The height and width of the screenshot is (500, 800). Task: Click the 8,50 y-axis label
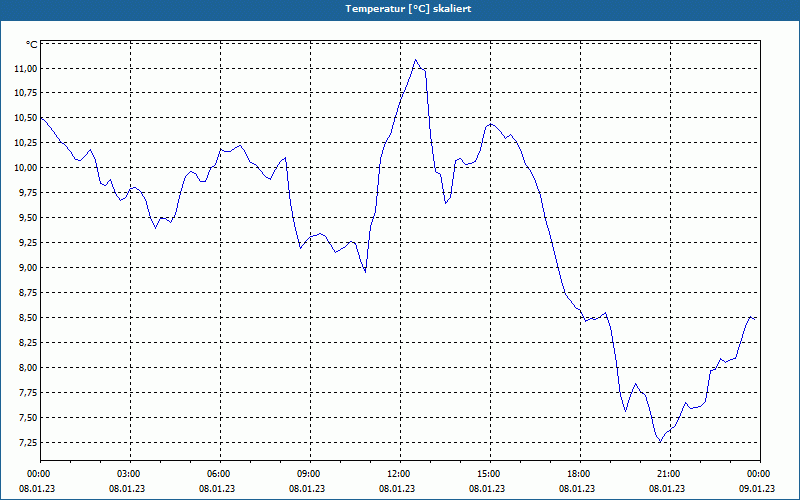(28, 318)
